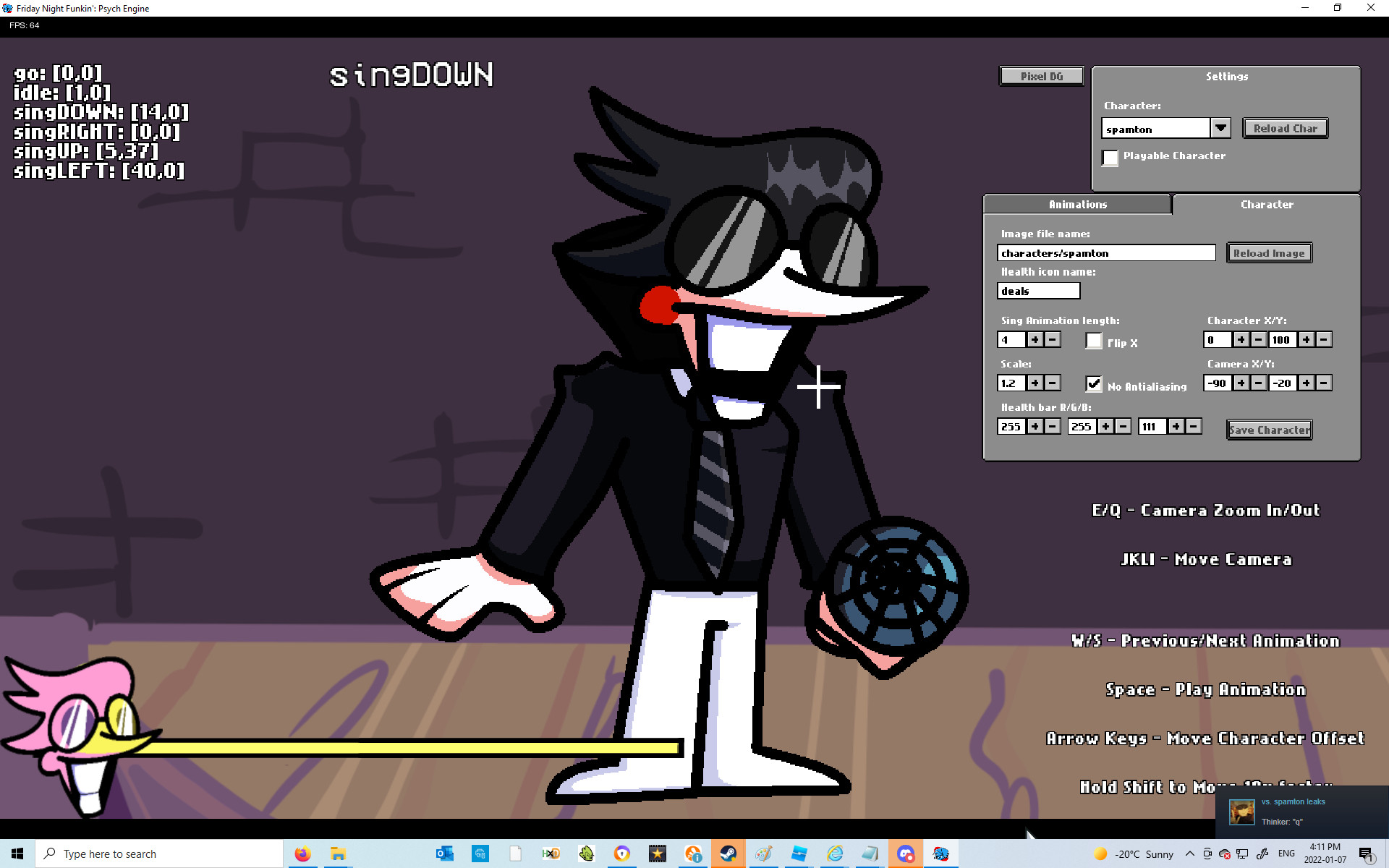
Task: Select the Character tab
Action: click(1267, 204)
